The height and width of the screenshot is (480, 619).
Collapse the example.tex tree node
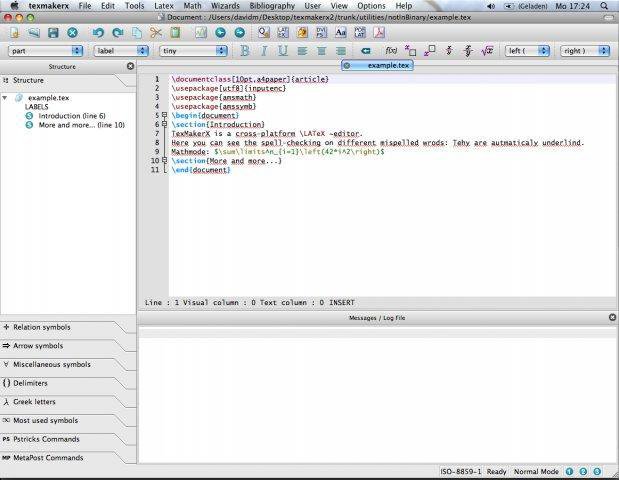(x=6, y=98)
